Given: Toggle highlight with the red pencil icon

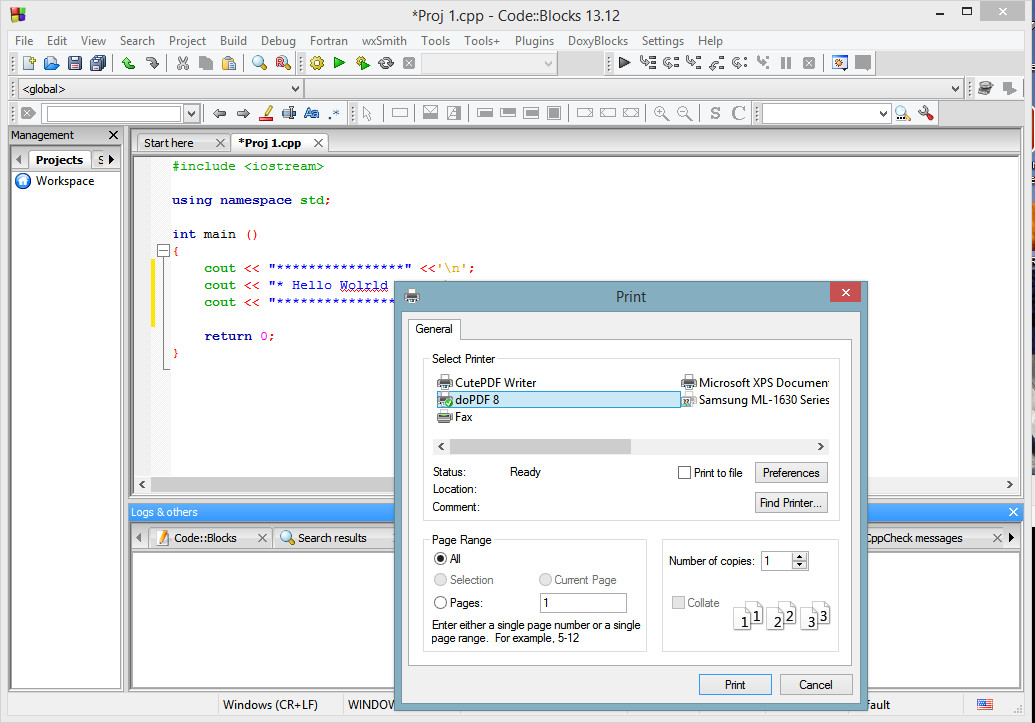Looking at the screenshot, I should tap(266, 114).
